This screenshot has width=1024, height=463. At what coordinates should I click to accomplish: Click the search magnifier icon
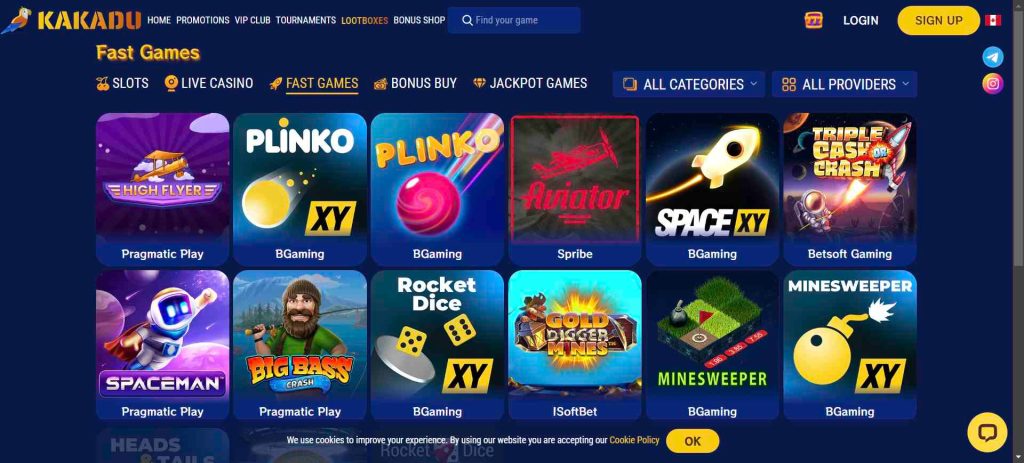467,20
